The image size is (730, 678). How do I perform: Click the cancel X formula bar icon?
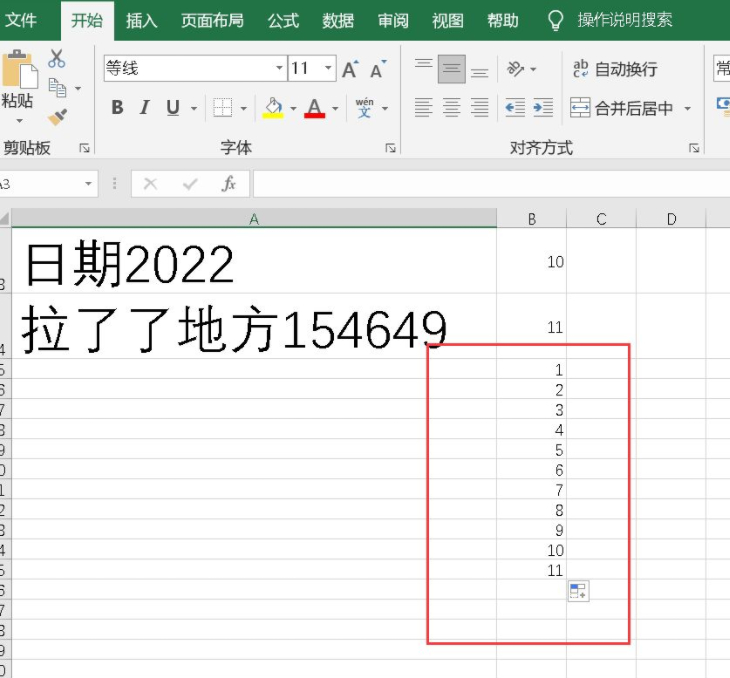[150, 184]
